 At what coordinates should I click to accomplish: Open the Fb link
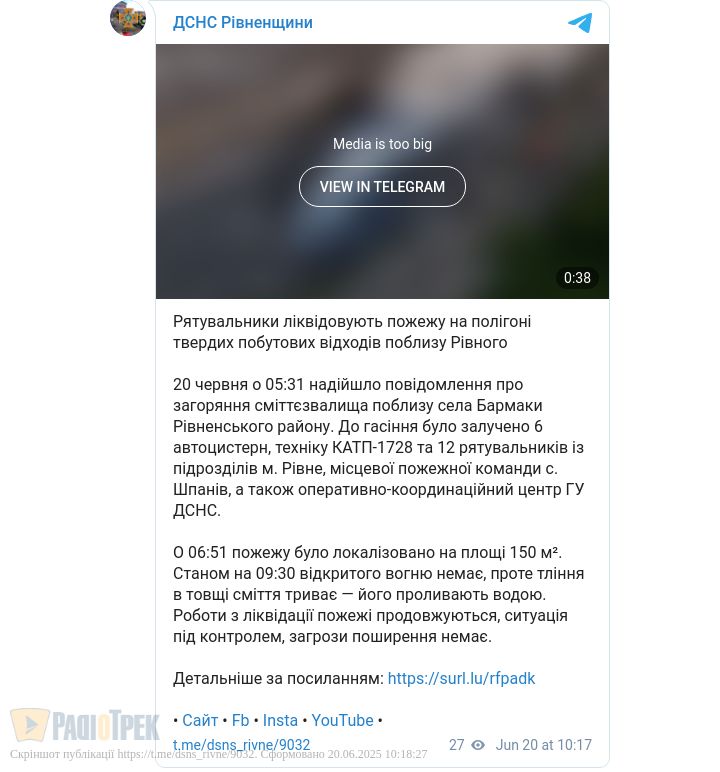pyautogui.click(x=240, y=720)
